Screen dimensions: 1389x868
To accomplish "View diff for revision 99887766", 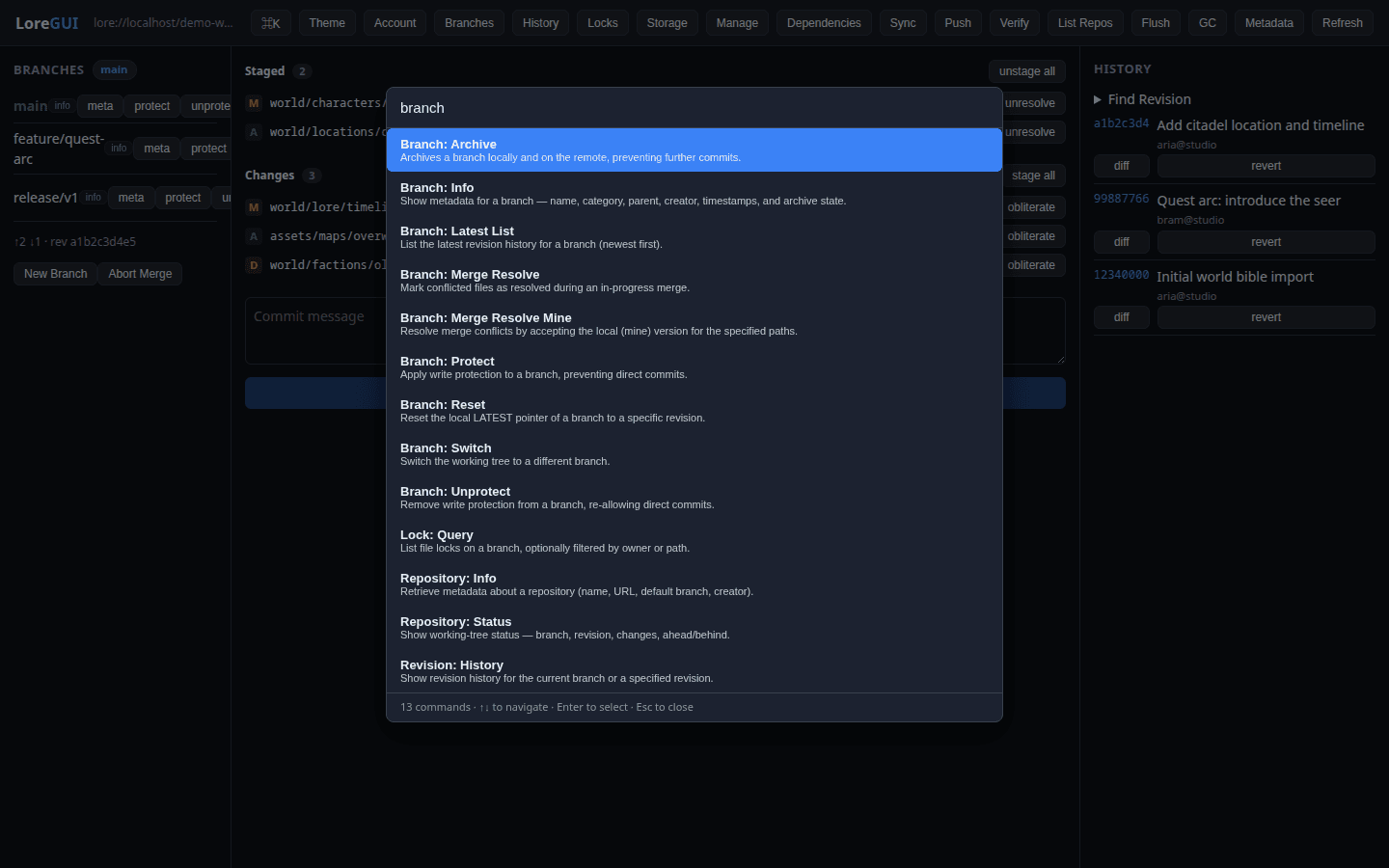I will point(1122,242).
